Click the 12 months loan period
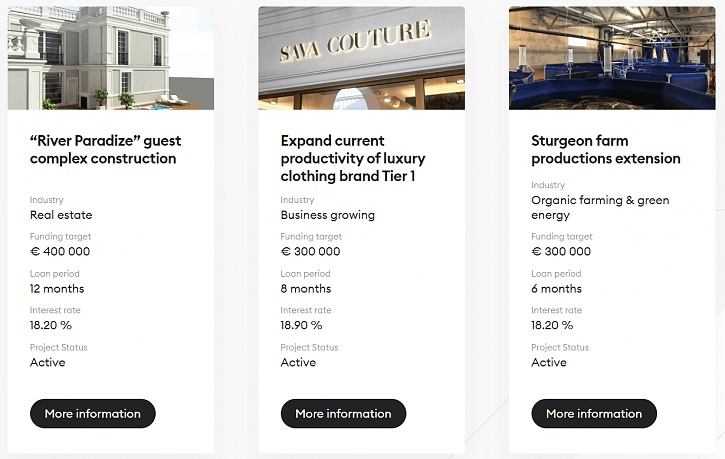 click(x=56, y=289)
